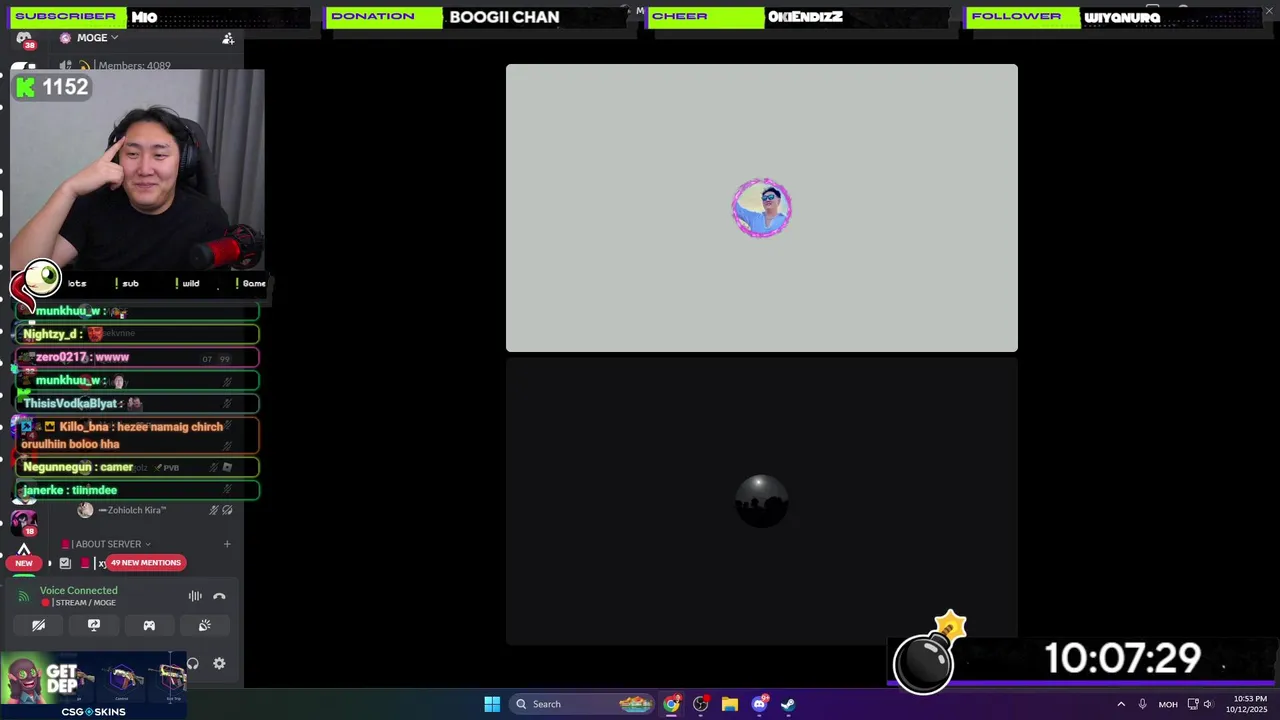Open File Explorer from the taskbar
Image resolution: width=1280 pixels, height=720 pixels.
click(x=729, y=704)
